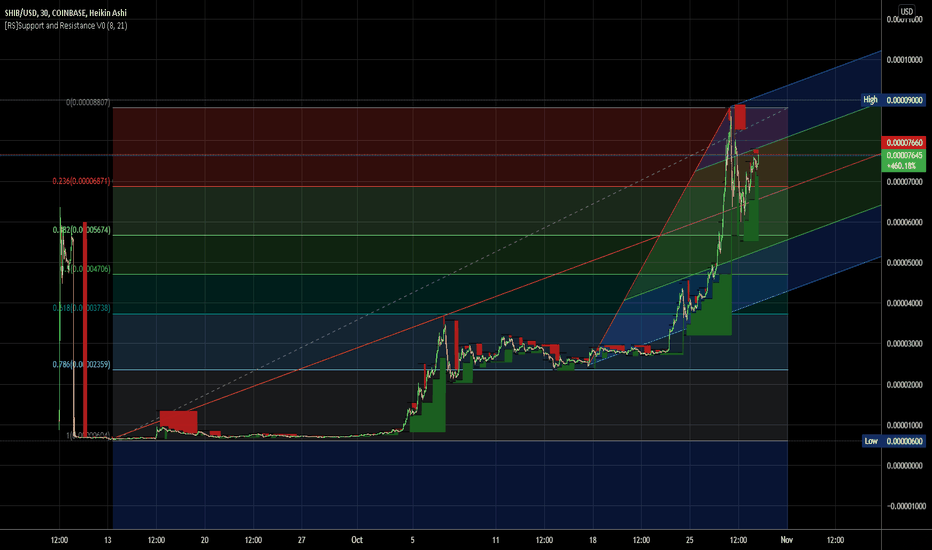Click the 27 date on time axis
The width and height of the screenshot is (932, 550).
tap(301, 540)
